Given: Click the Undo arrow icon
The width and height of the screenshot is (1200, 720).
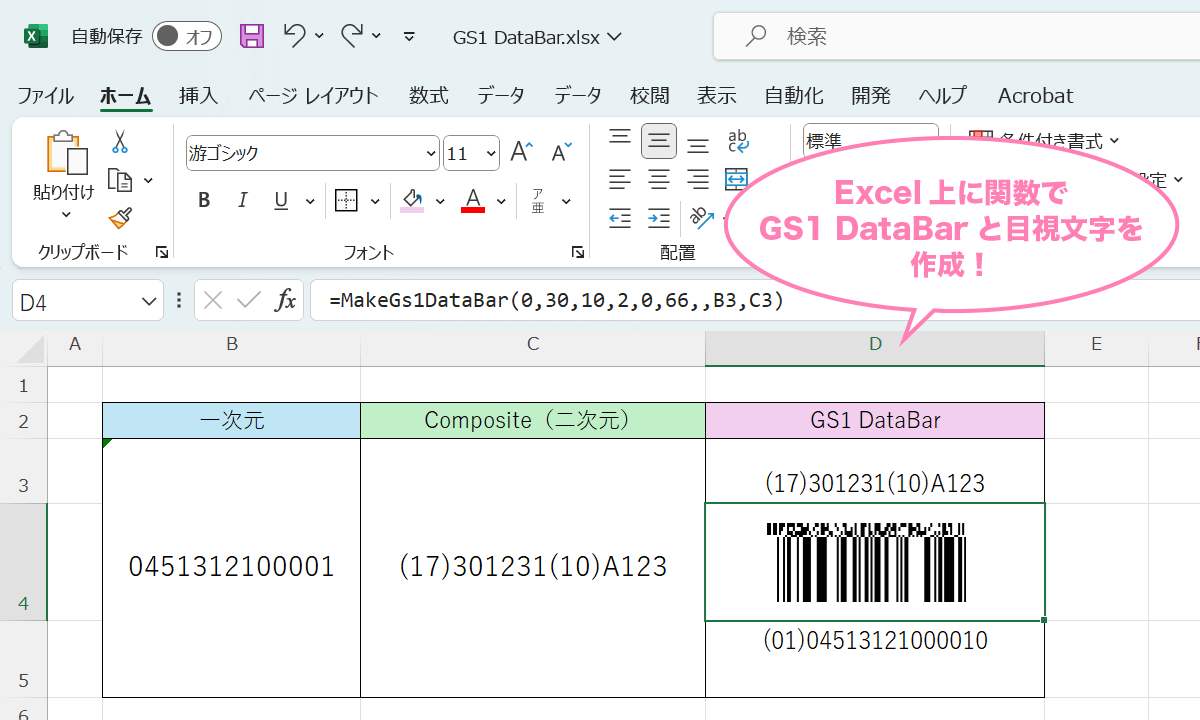Looking at the screenshot, I should click(x=294, y=36).
